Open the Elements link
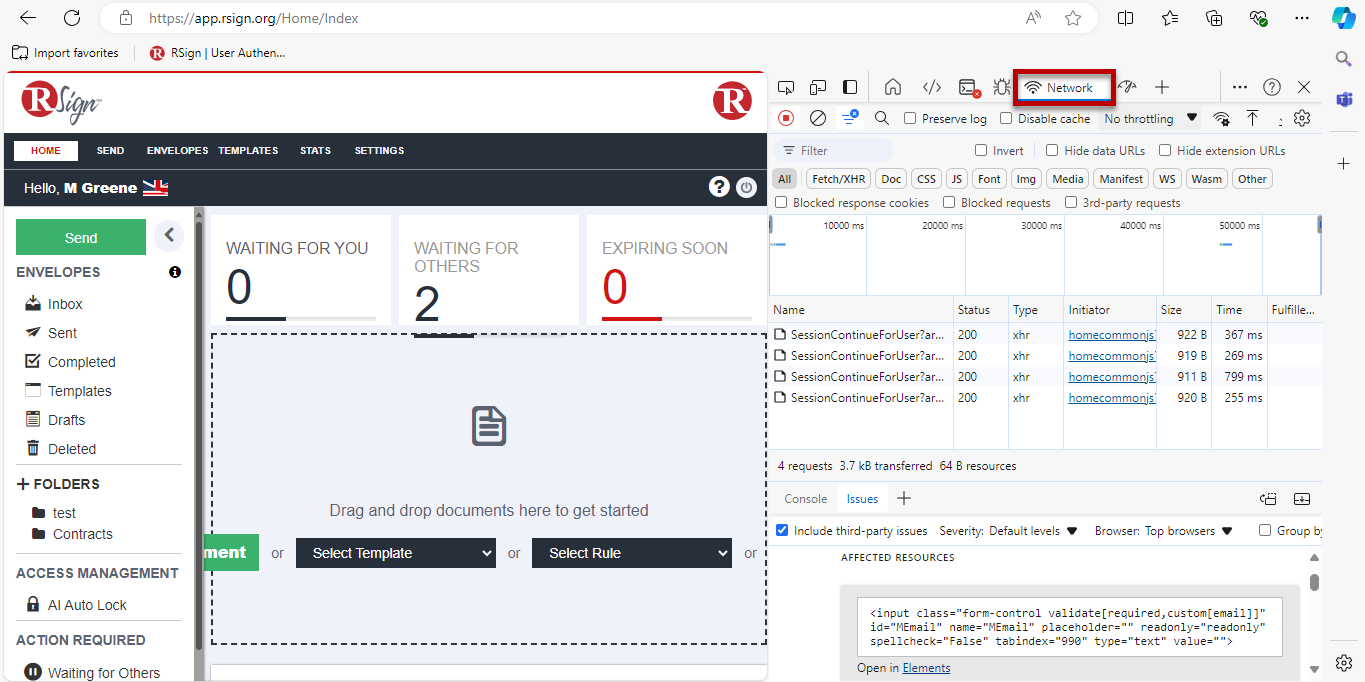The image size is (1365, 682). click(x=926, y=668)
